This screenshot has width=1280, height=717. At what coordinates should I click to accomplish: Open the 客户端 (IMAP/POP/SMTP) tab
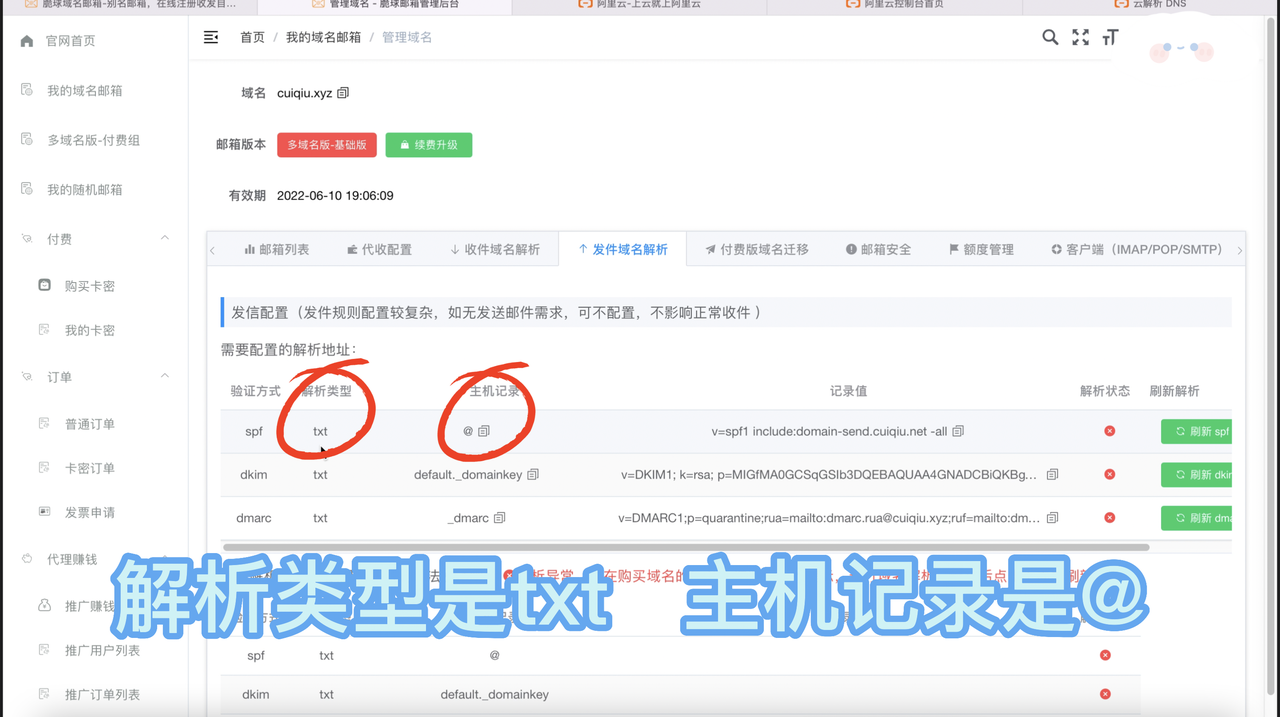click(1136, 249)
